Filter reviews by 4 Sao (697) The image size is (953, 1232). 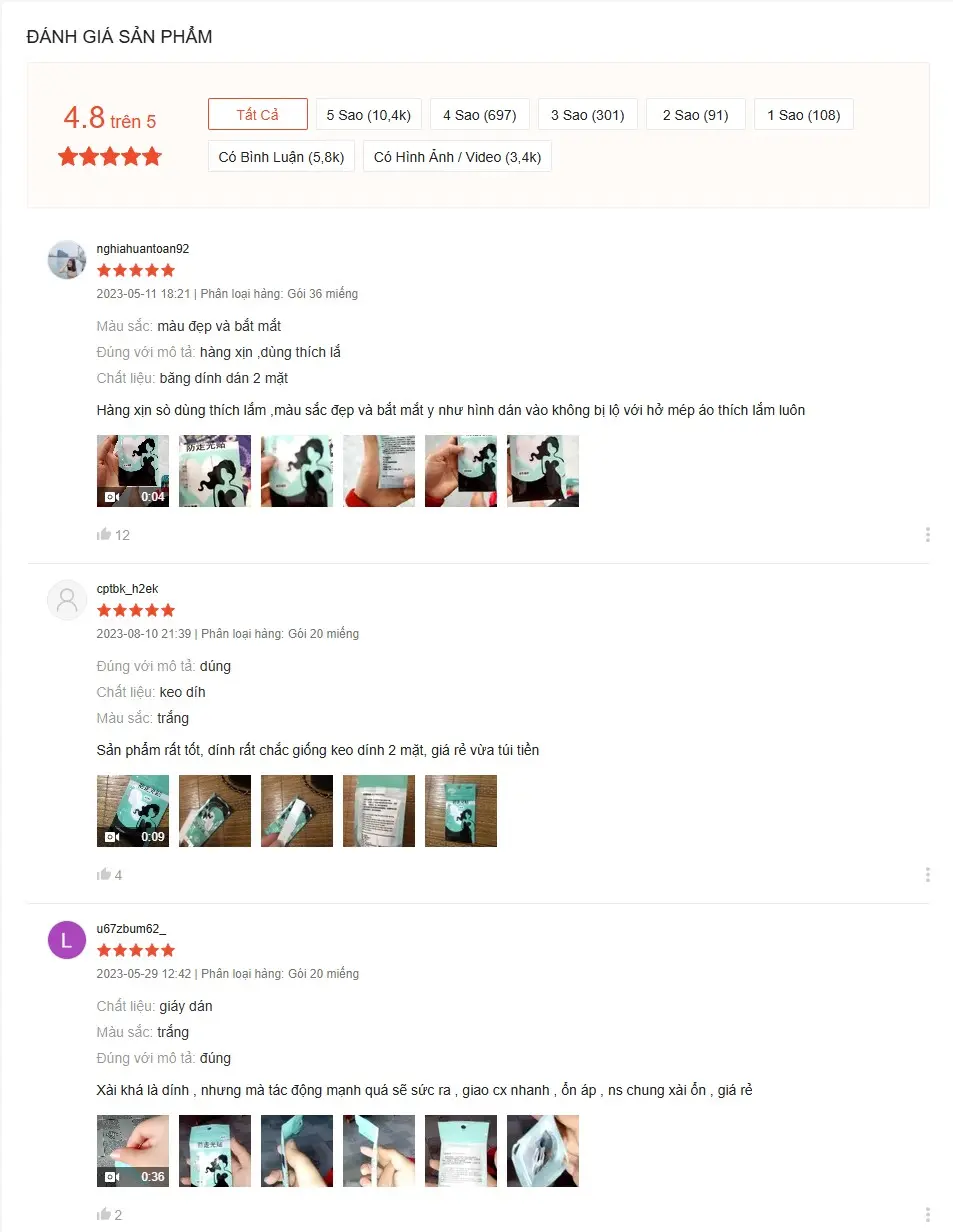(x=480, y=114)
